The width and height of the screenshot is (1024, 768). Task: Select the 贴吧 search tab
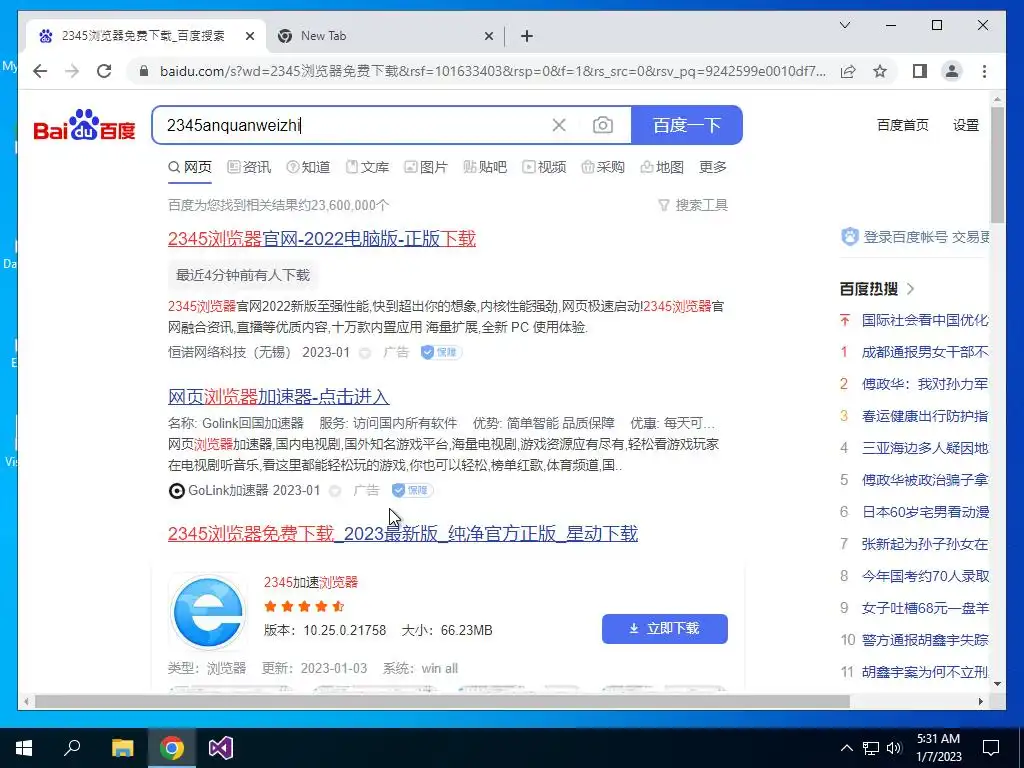click(x=485, y=167)
